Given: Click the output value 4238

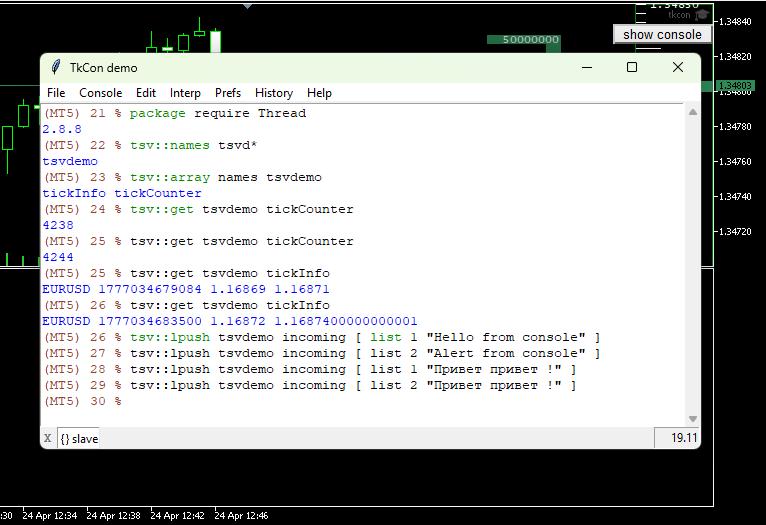Looking at the screenshot, I should point(58,225).
